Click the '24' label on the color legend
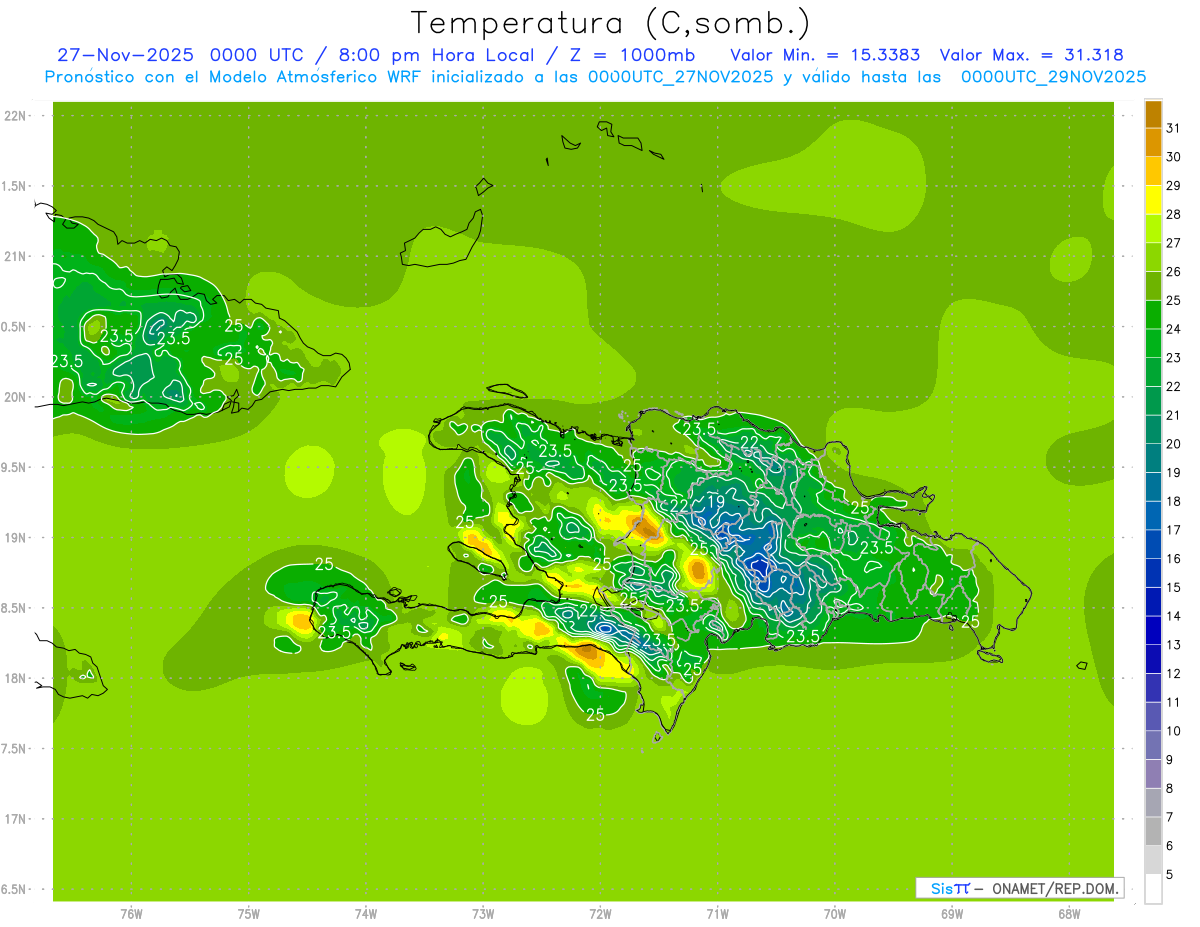 coord(1173,329)
